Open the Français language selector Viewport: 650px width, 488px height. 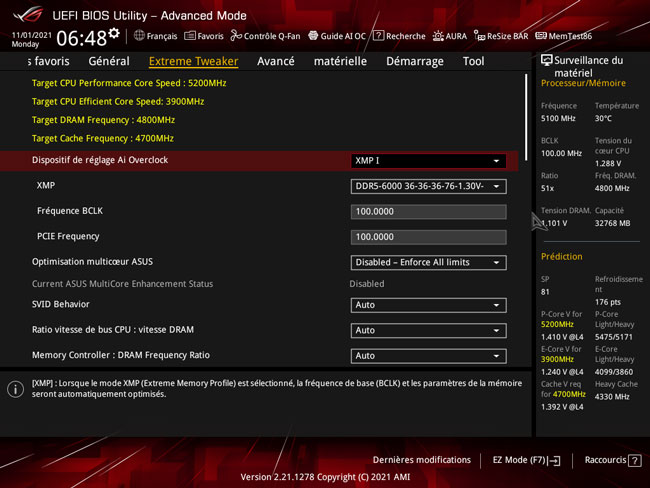[155, 36]
